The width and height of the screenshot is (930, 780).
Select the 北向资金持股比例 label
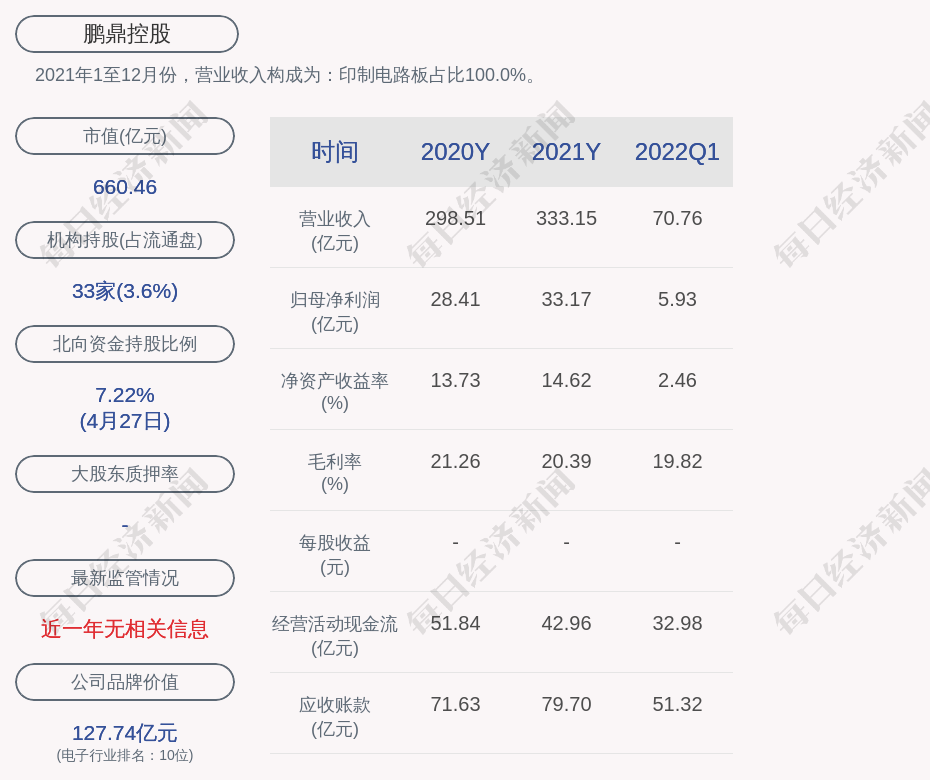tap(125, 344)
